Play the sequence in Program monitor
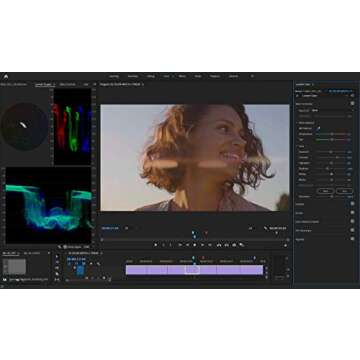This screenshot has width=360, height=360. (195, 245)
